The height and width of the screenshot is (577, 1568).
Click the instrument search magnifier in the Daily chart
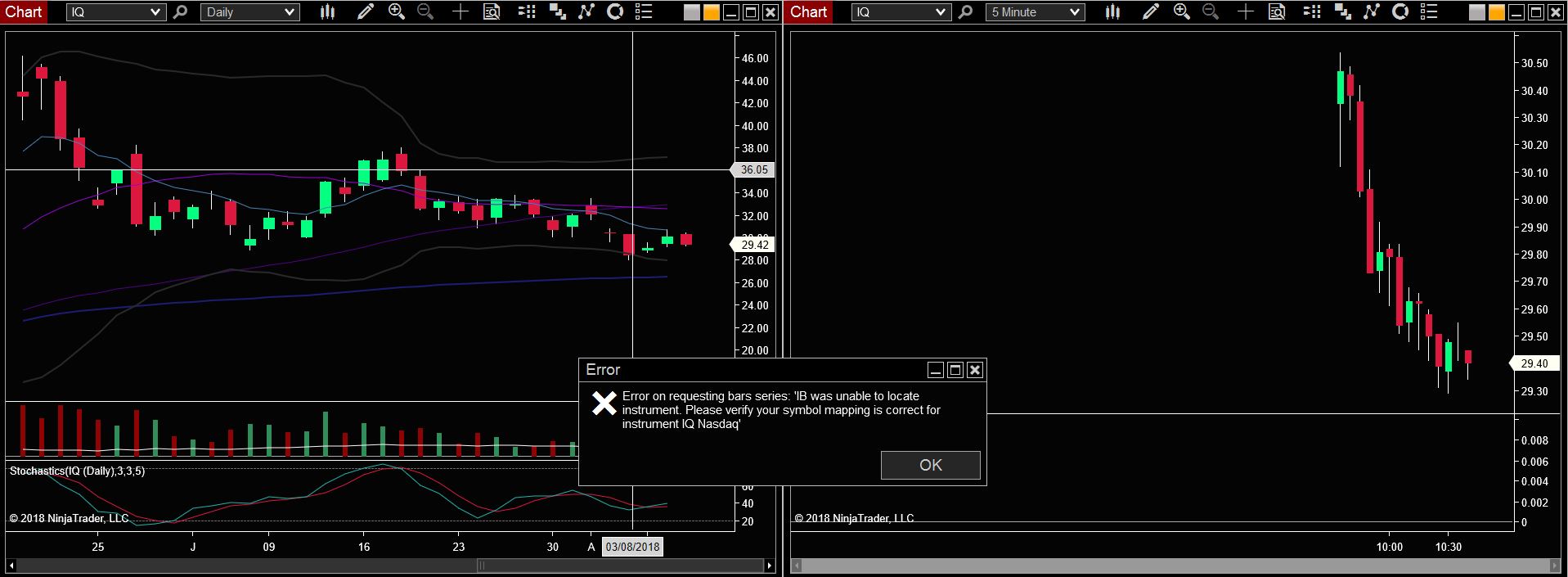click(x=181, y=12)
